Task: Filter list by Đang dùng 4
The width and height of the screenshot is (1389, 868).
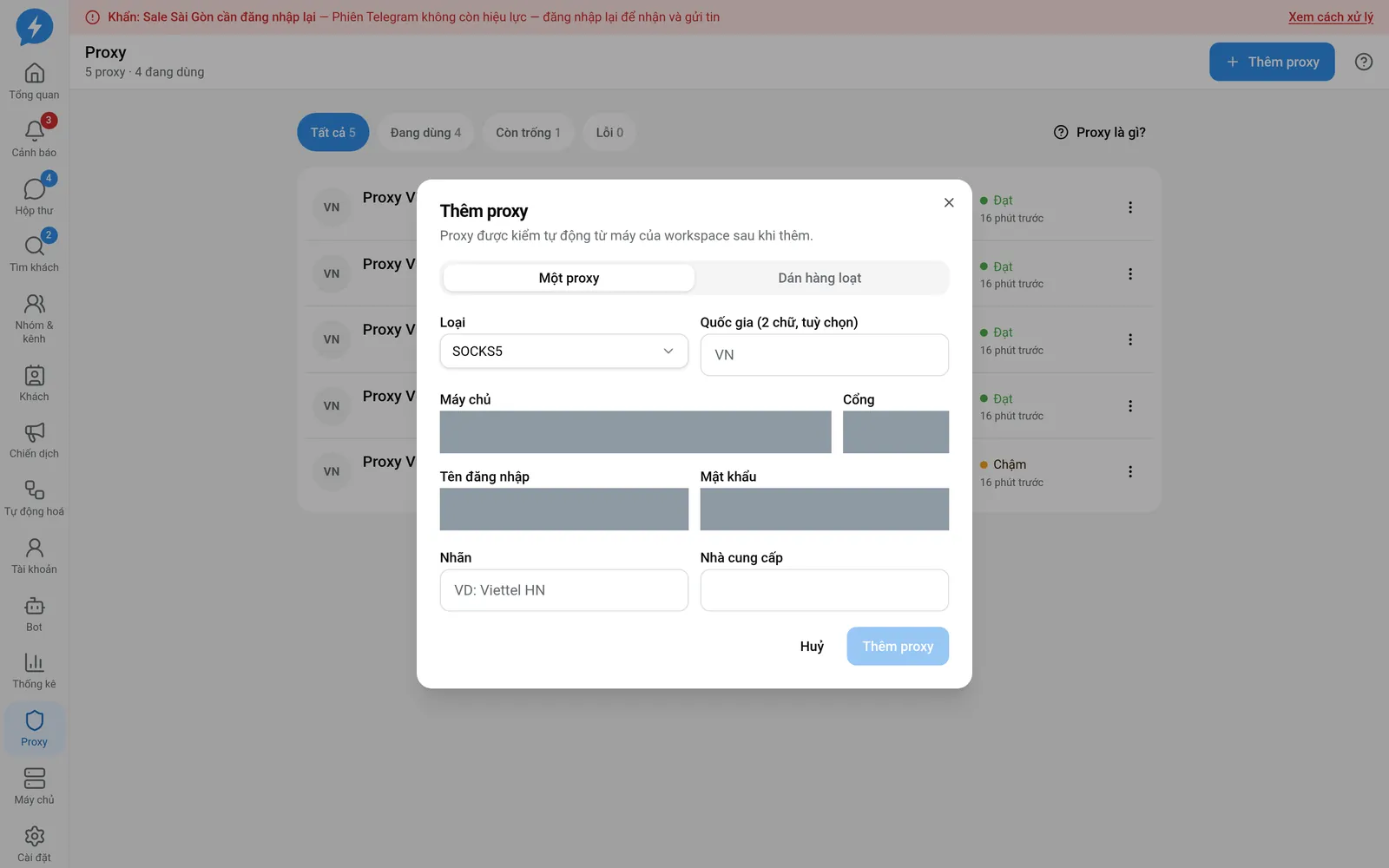Action: coord(425,133)
